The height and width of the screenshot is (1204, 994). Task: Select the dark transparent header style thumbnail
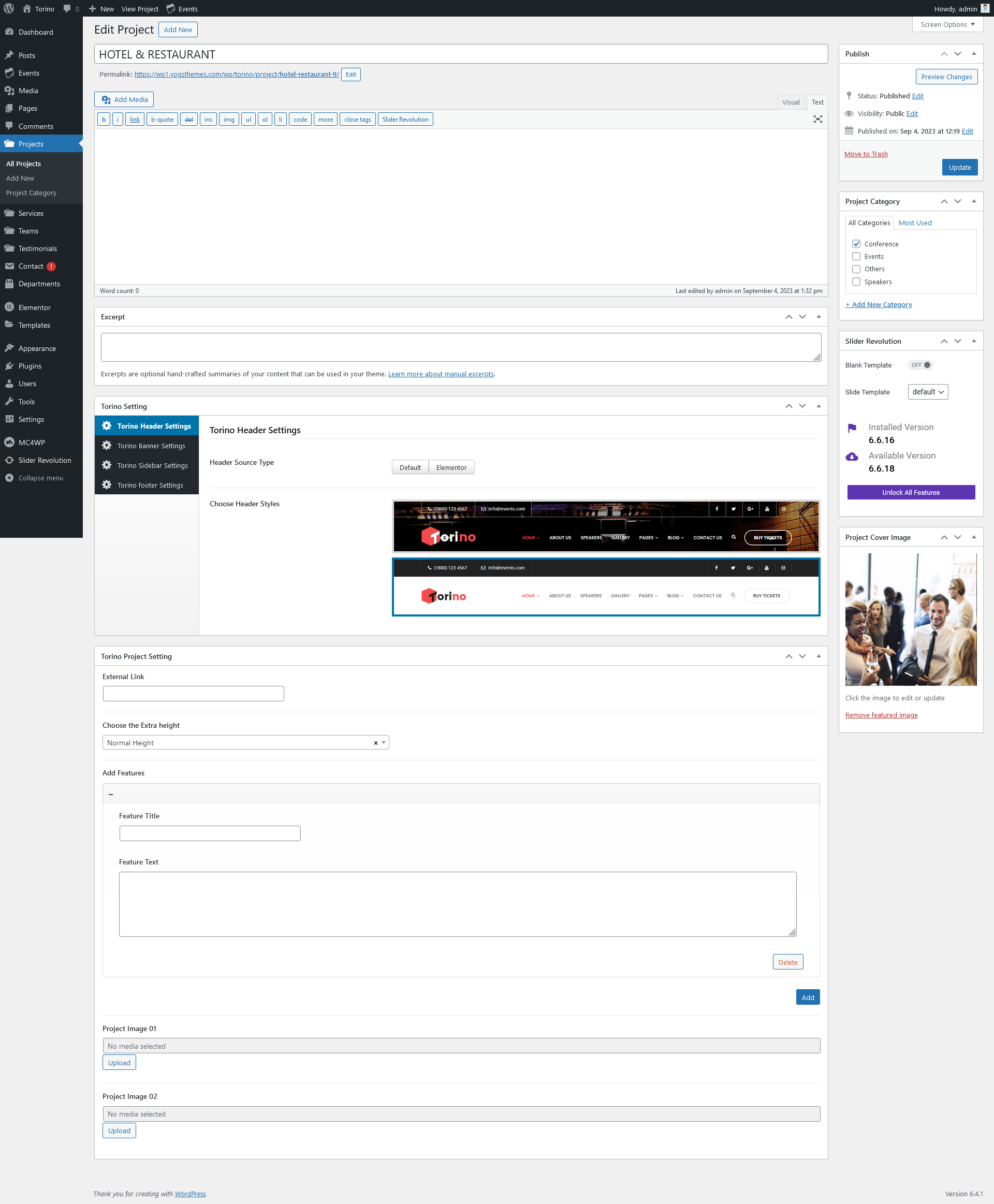pos(606,526)
